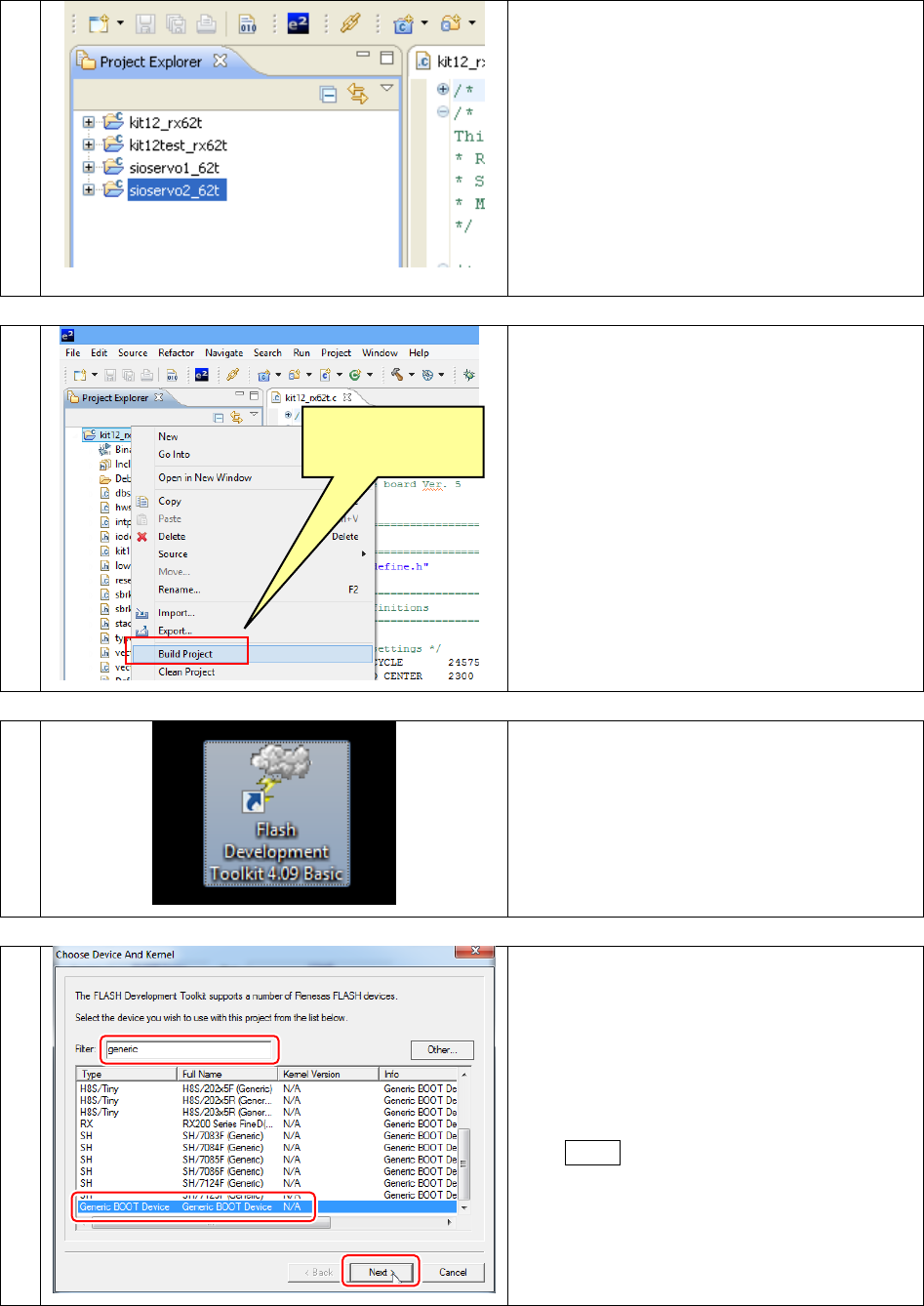Open the Edit menu
Image resolution: width=924 pixels, height=1306 pixels.
pyautogui.click(x=100, y=352)
